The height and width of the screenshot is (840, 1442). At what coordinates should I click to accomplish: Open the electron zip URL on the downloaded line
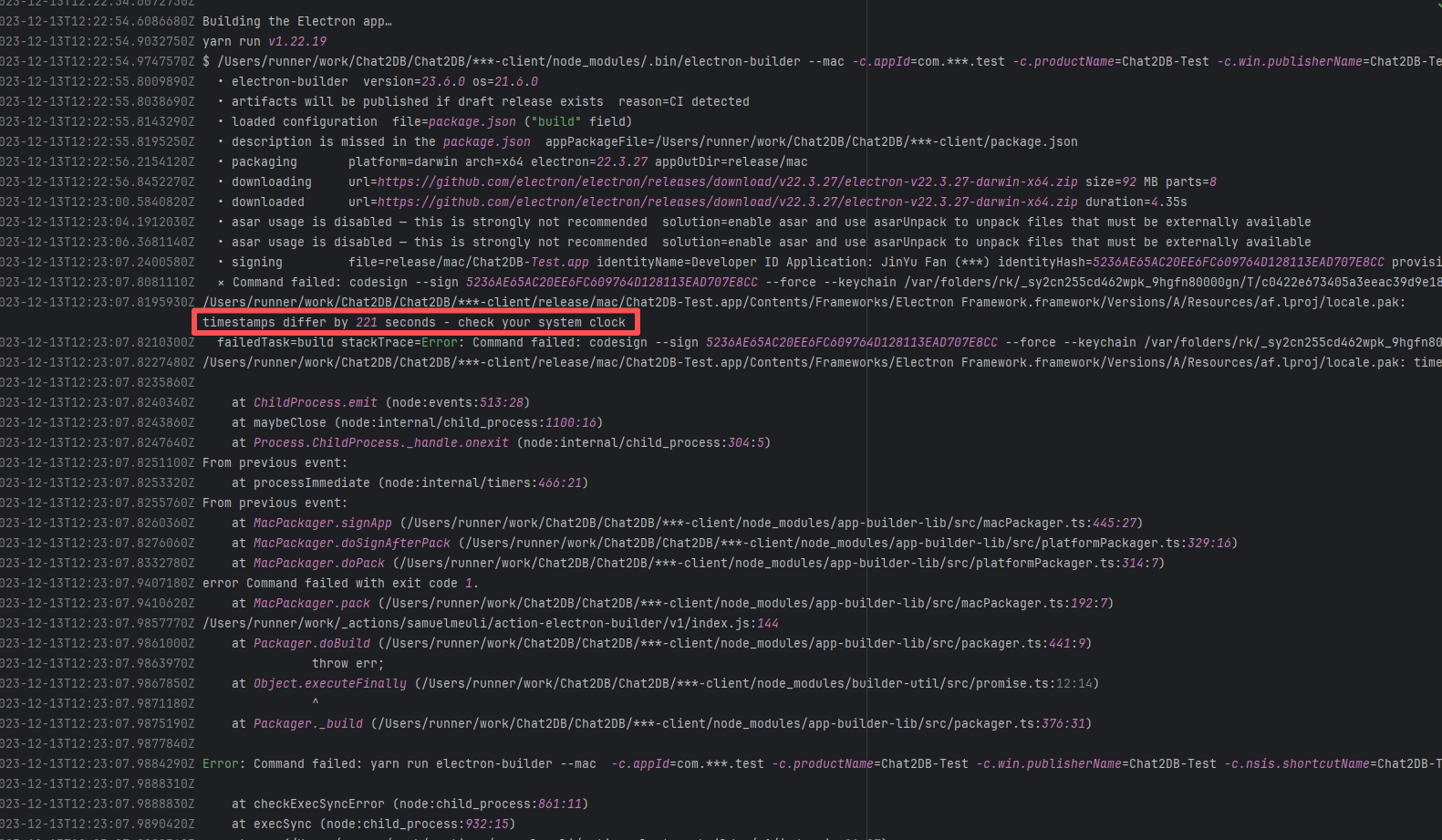[727, 202]
